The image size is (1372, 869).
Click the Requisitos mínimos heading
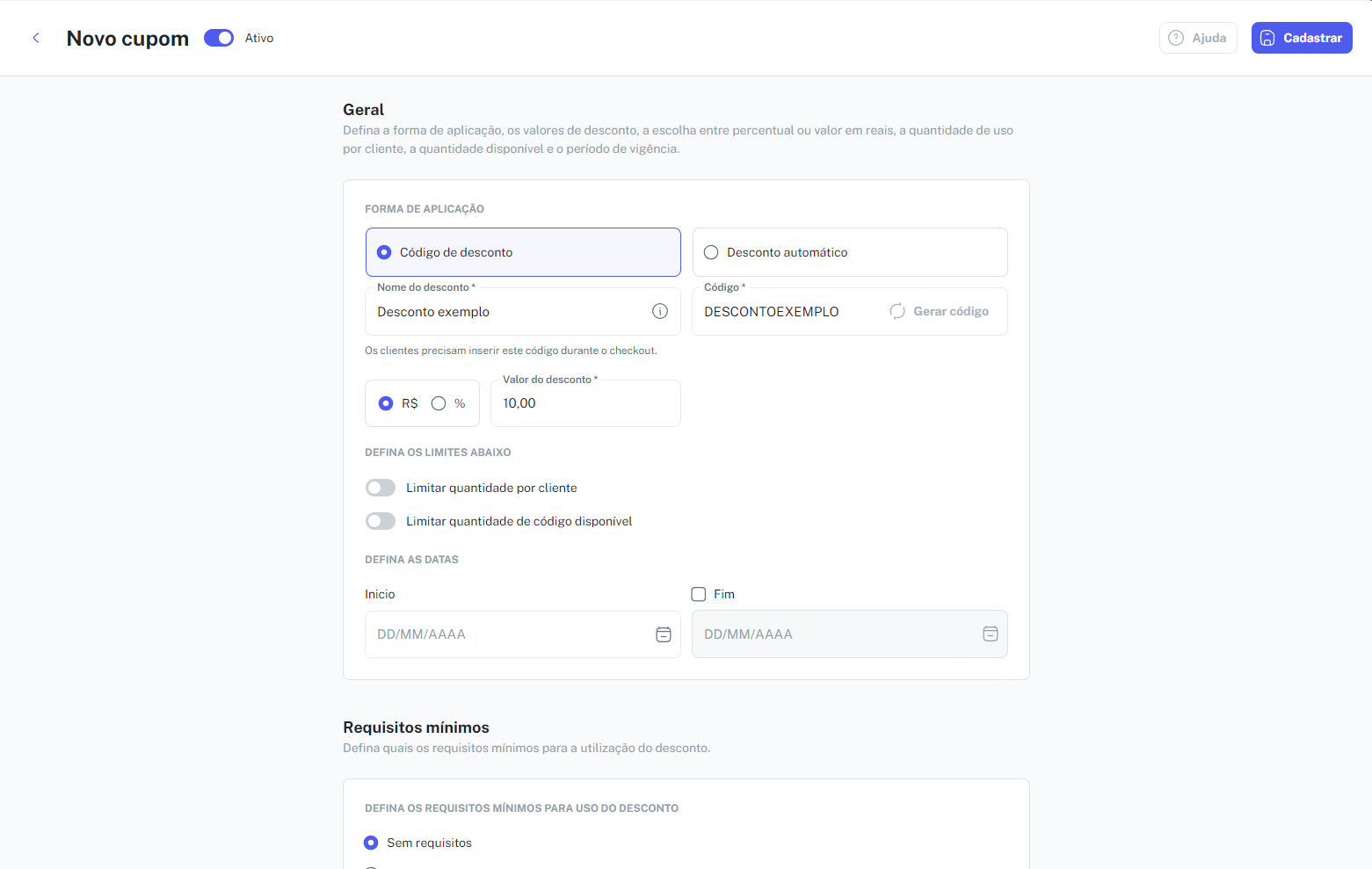click(x=416, y=728)
